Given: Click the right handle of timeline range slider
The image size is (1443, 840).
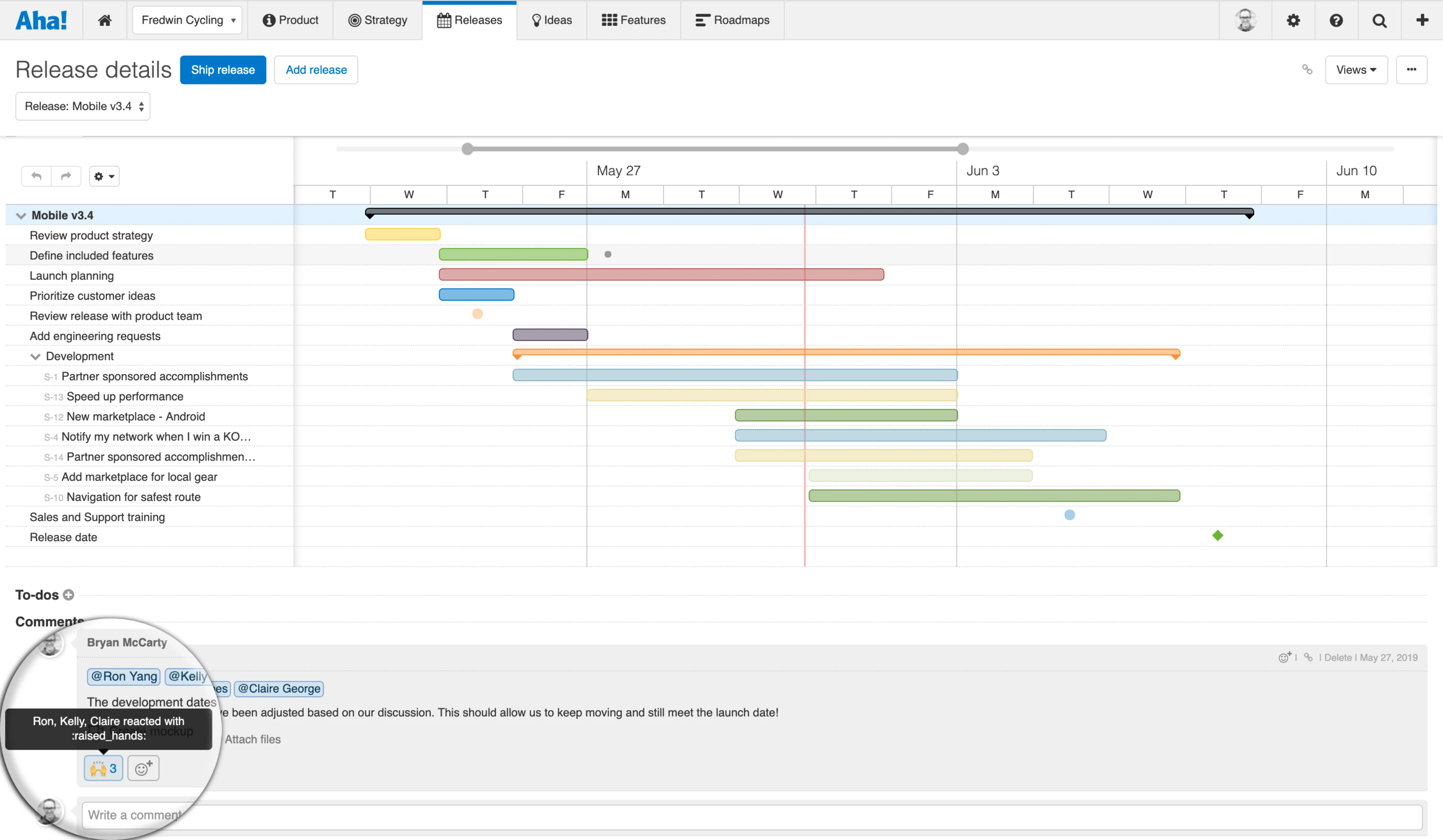Looking at the screenshot, I should (x=963, y=149).
